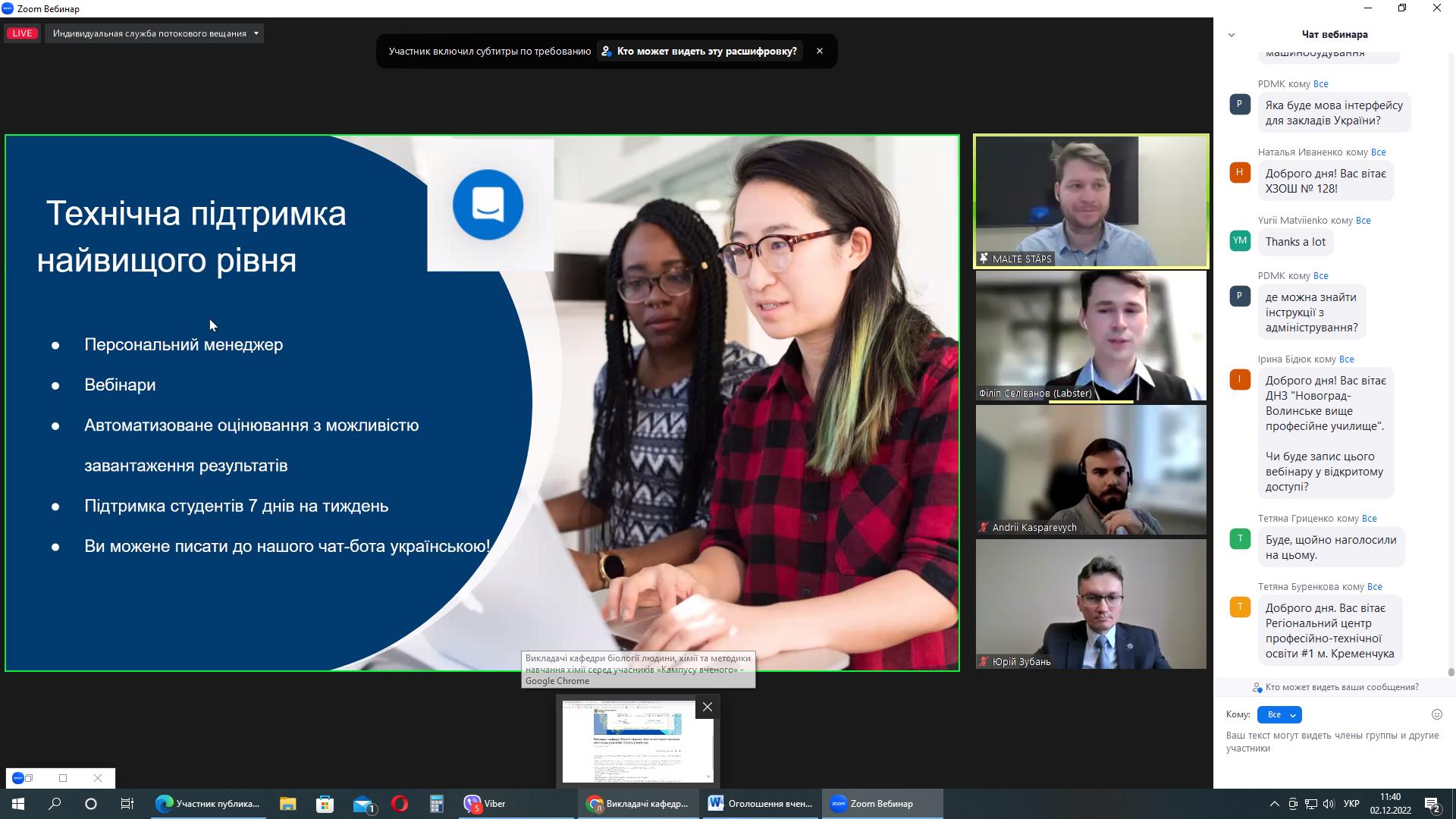Open the Chrome window preview thumbnail
The image size is (1456, 819).
(x=637, y=743)
